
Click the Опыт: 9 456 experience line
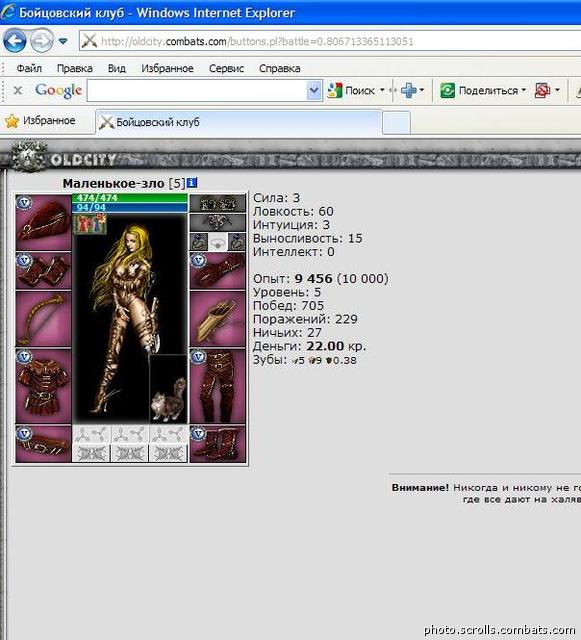tap(321, 279)
